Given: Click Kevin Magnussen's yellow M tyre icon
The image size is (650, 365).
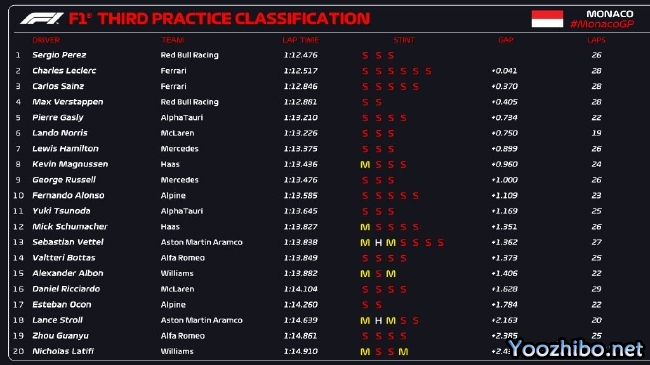Looking at the screenshot, I should click(x=365, y=165).
